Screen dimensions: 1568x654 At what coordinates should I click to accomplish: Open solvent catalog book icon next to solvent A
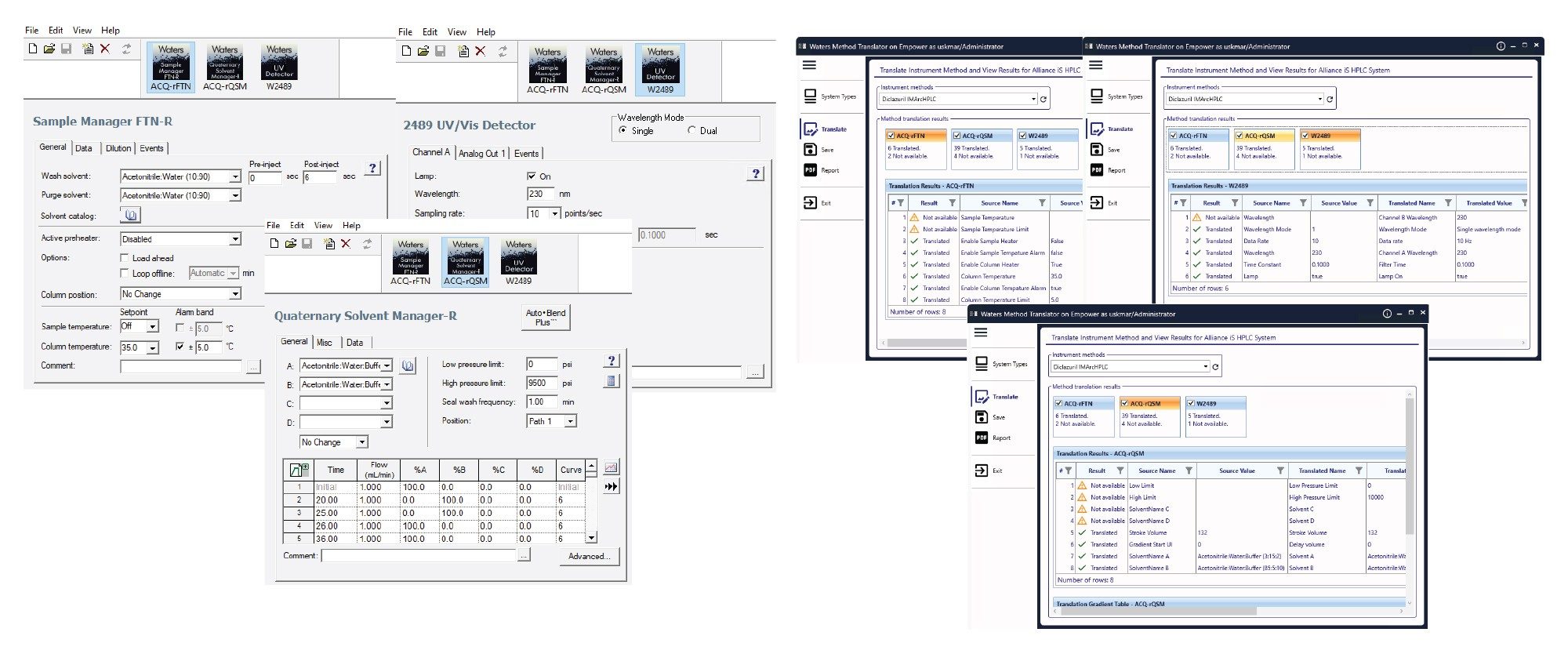tap(408, 365)
